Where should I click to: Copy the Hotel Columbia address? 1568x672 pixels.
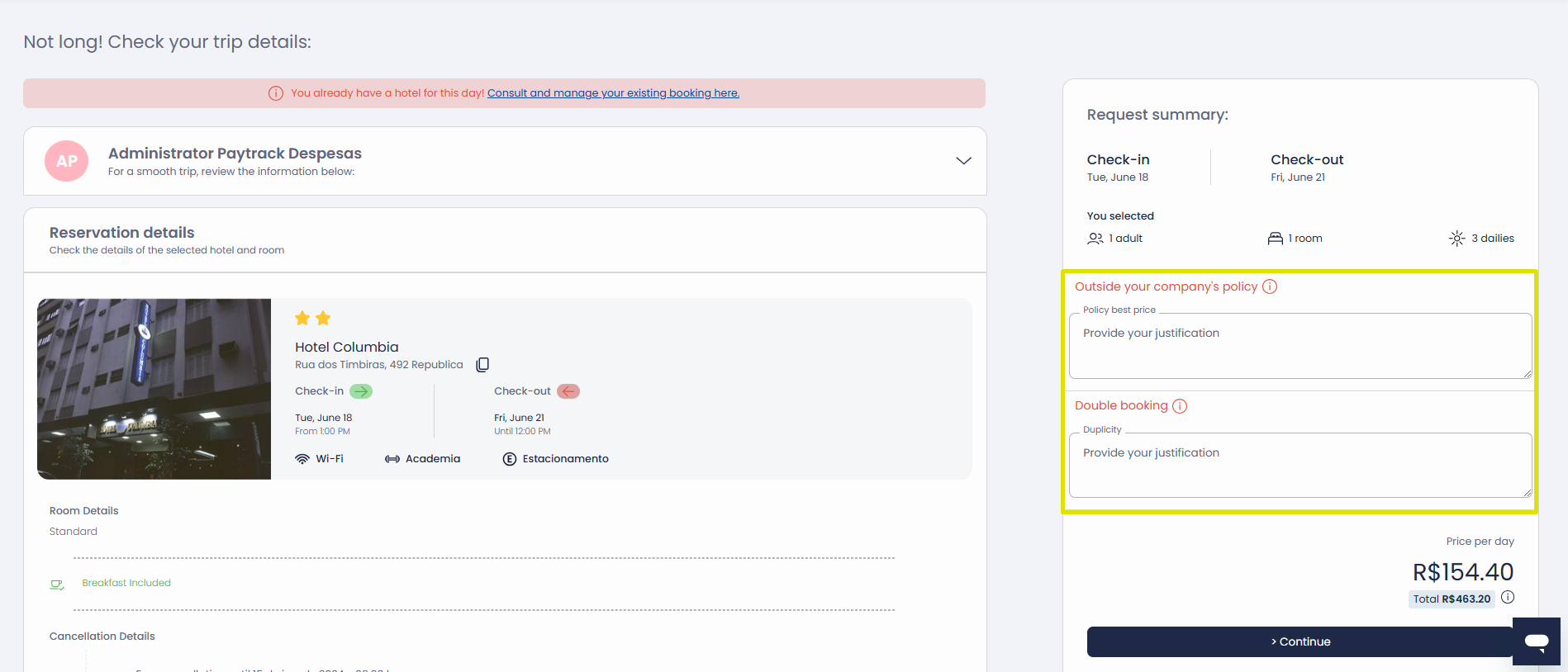click(482, 365)
